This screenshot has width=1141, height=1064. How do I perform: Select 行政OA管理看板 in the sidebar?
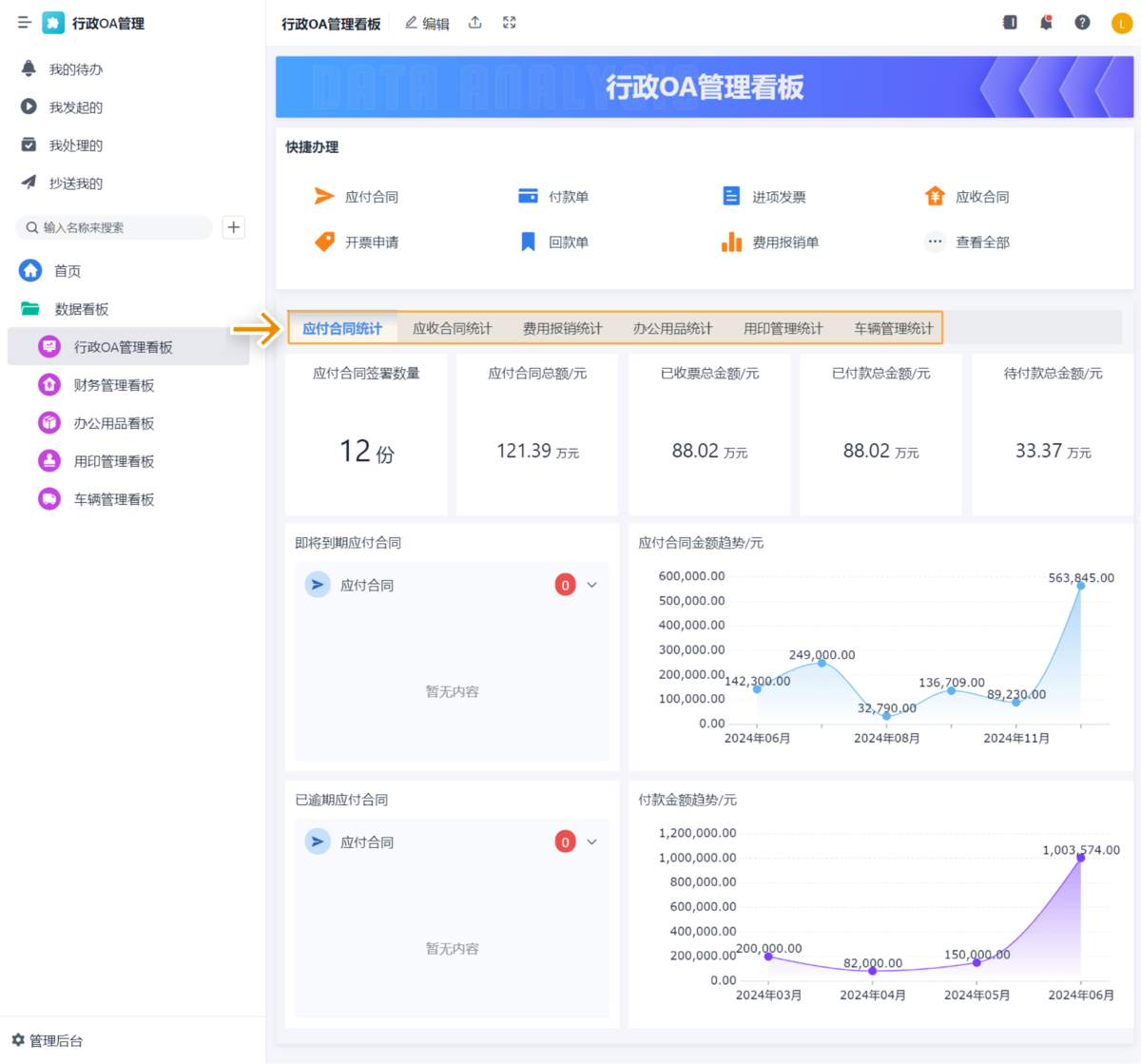(128, 347)
